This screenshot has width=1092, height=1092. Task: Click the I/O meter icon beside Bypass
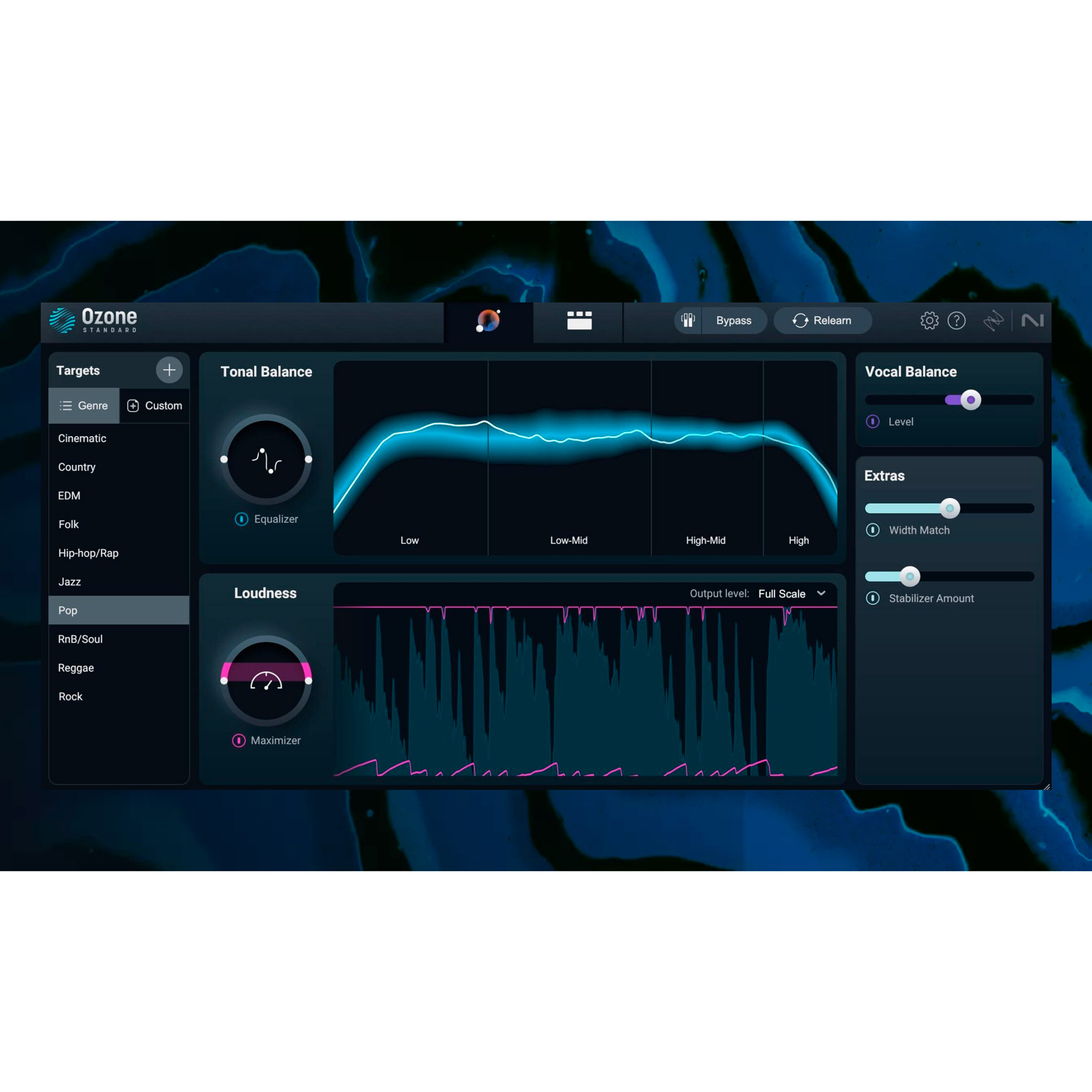[x=687, y=320]
